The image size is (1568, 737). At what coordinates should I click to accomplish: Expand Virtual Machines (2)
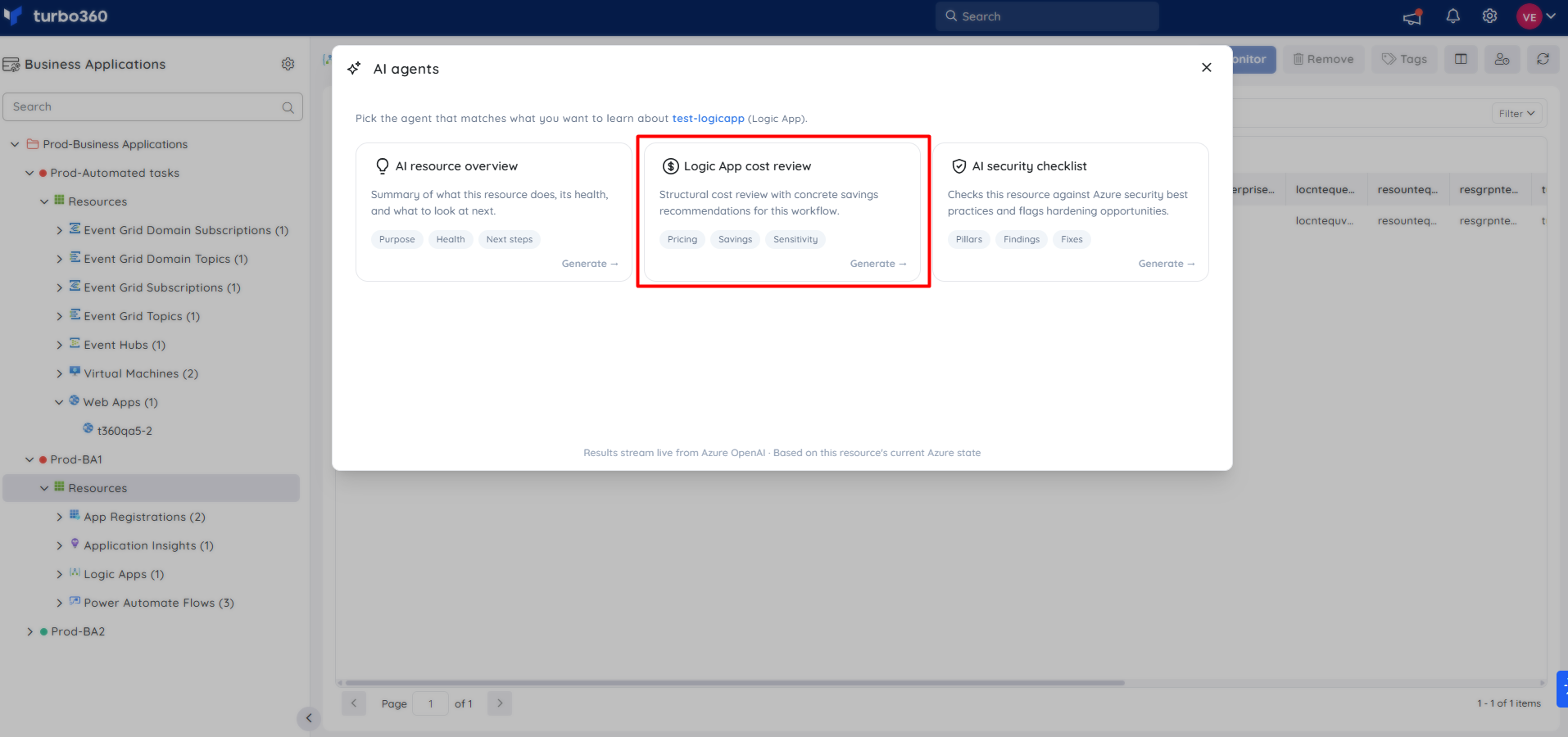(x=59, y=374)
